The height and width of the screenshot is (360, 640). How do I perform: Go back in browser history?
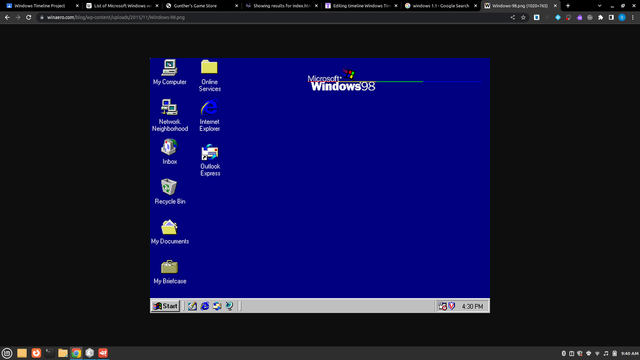point(7,18)
